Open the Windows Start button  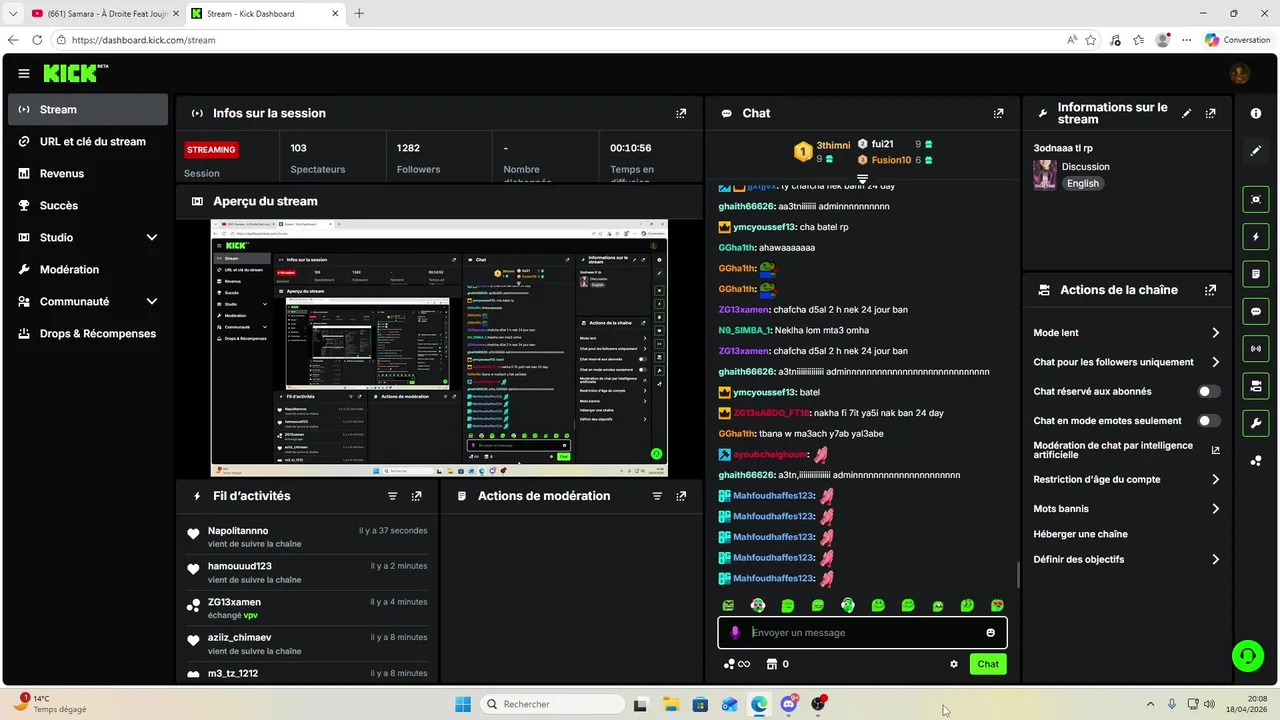click(463, 704)
